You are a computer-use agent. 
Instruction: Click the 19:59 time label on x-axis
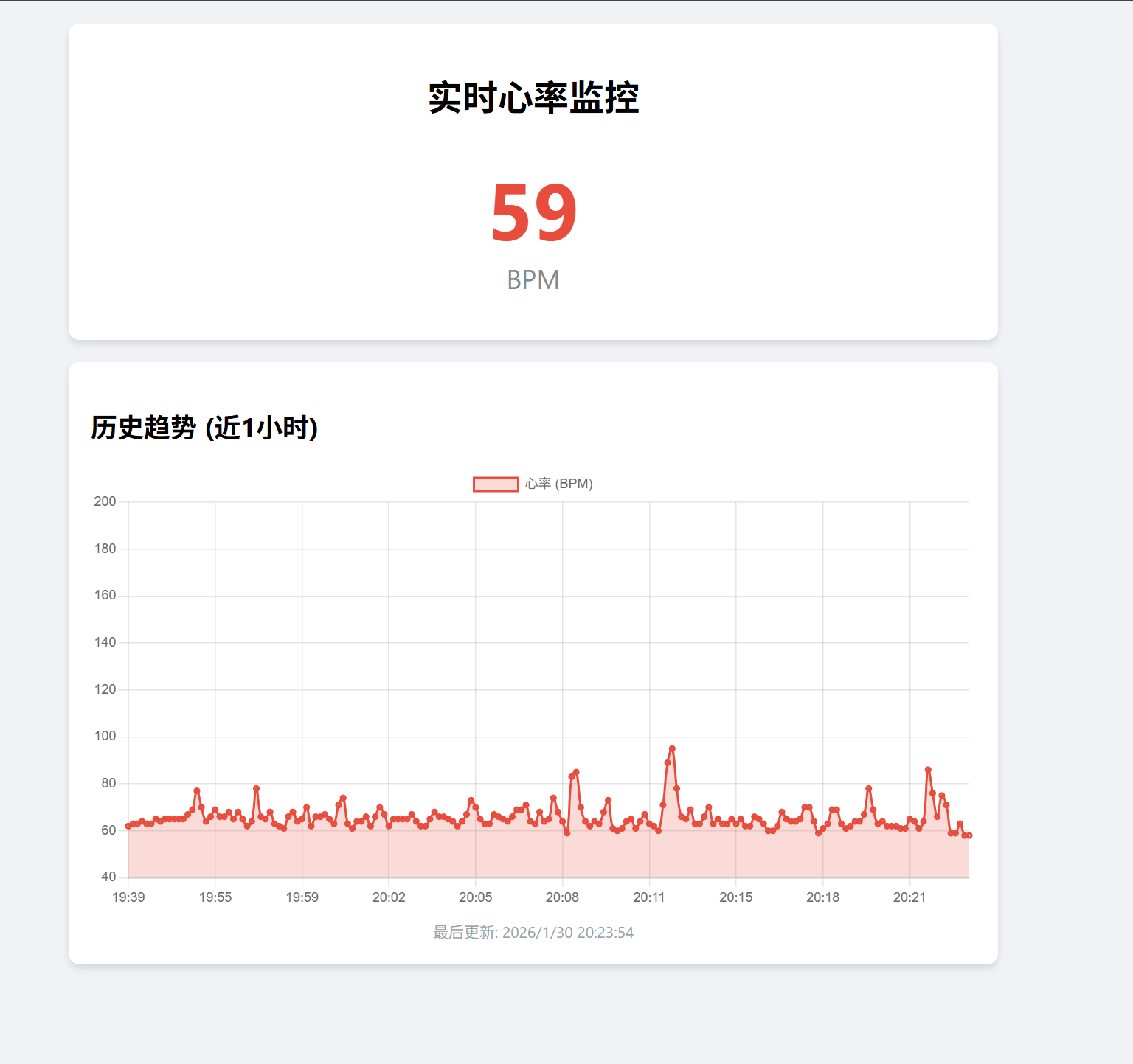302,897
